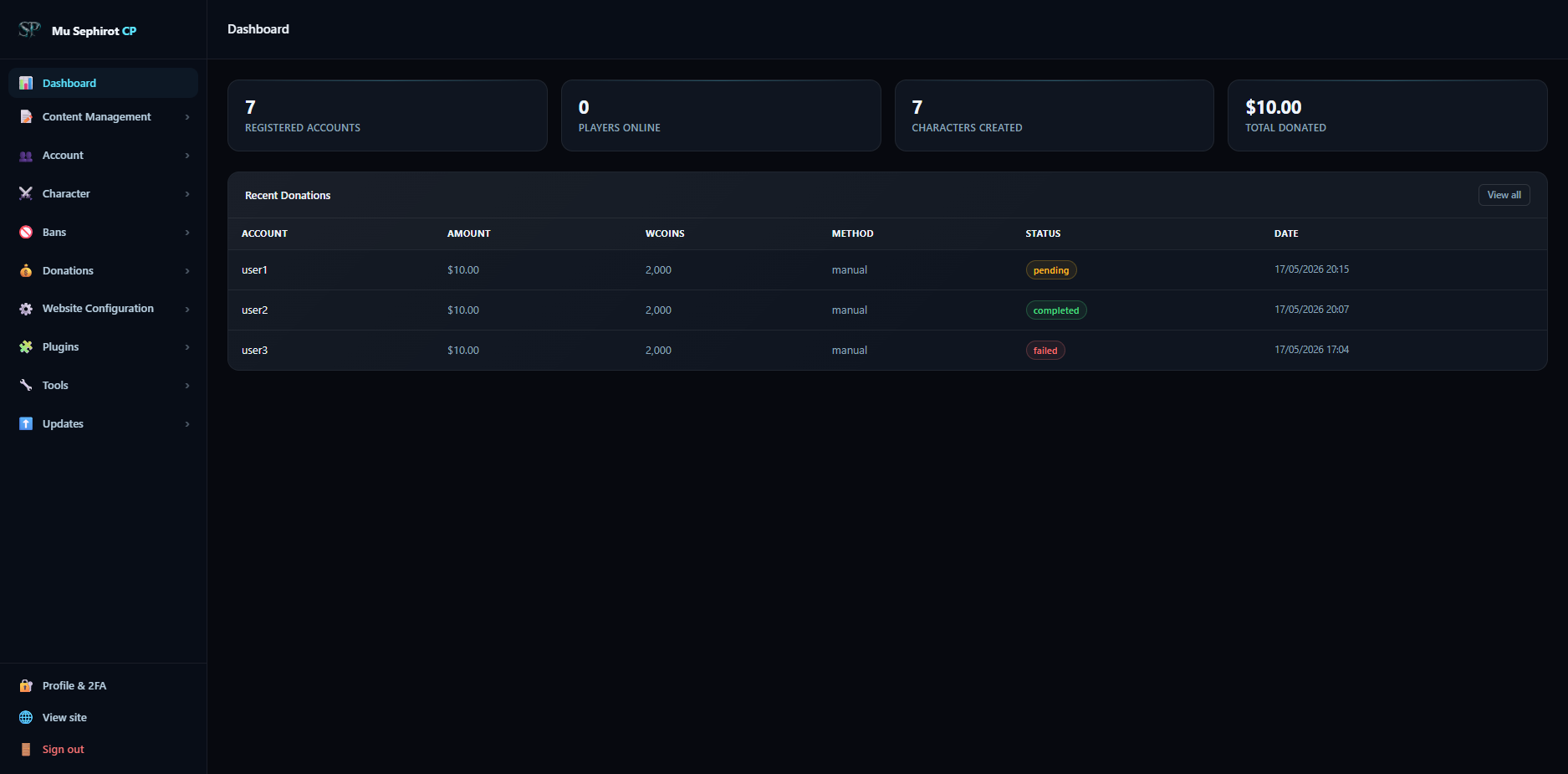Click the failed status badge
This screenshot has width=1568, height=774.
click(x=1045, y=351)
